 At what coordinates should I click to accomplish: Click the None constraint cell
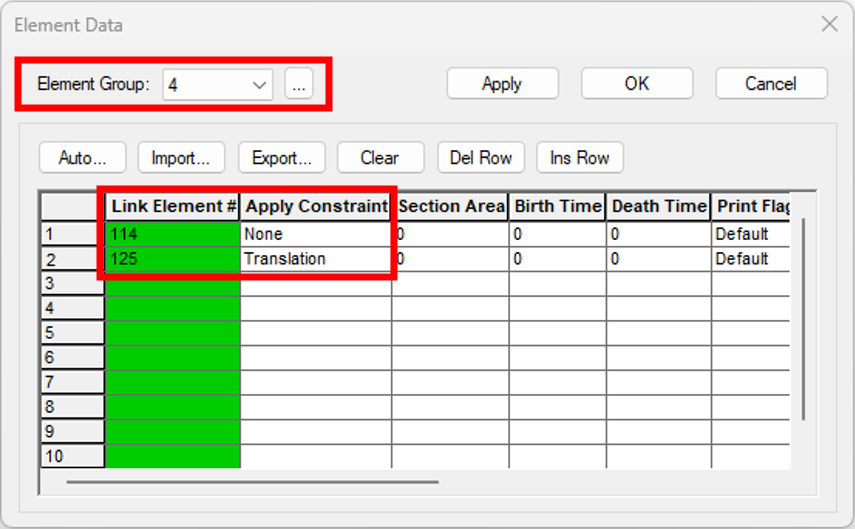[x=316, y=234]
